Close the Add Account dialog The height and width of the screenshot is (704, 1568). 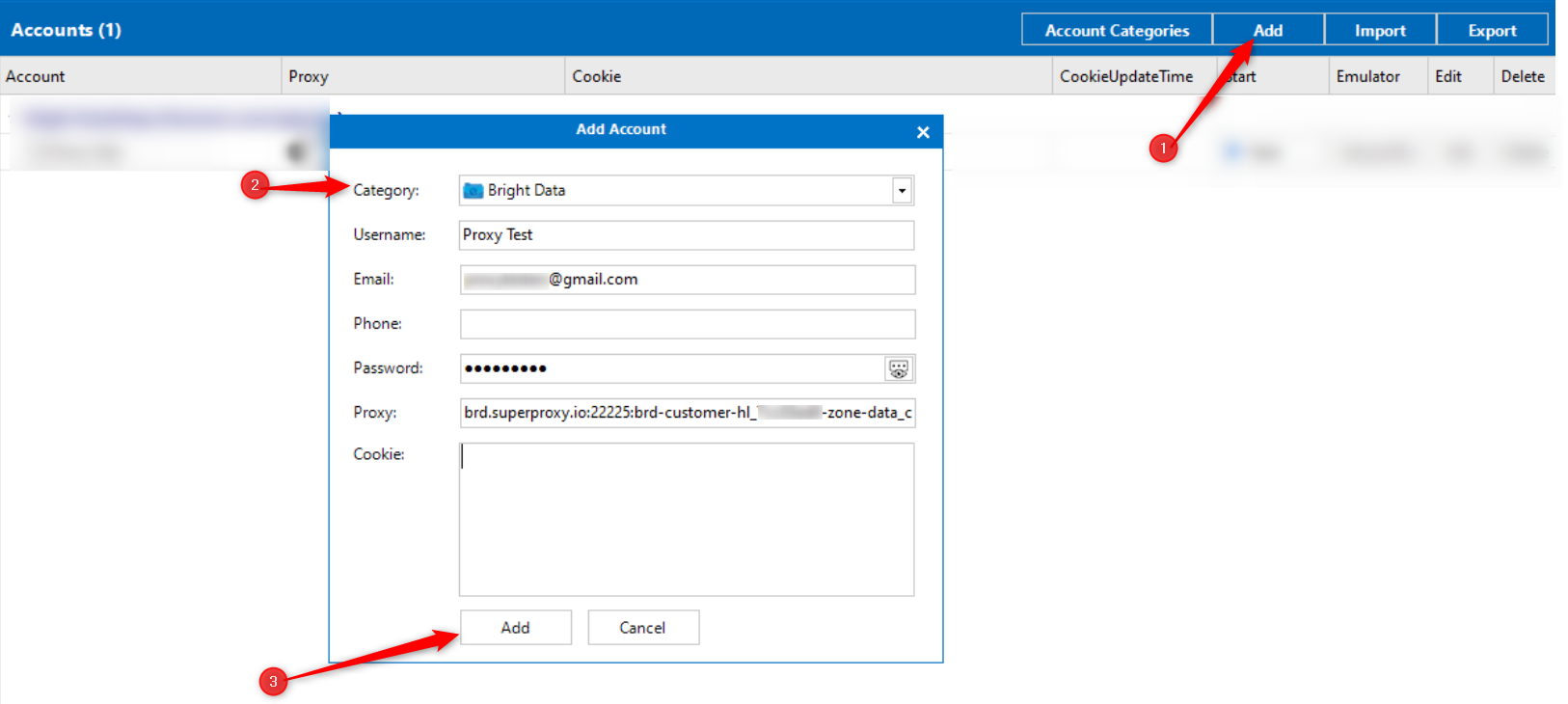pyautogui.click(x=923, y=132)
